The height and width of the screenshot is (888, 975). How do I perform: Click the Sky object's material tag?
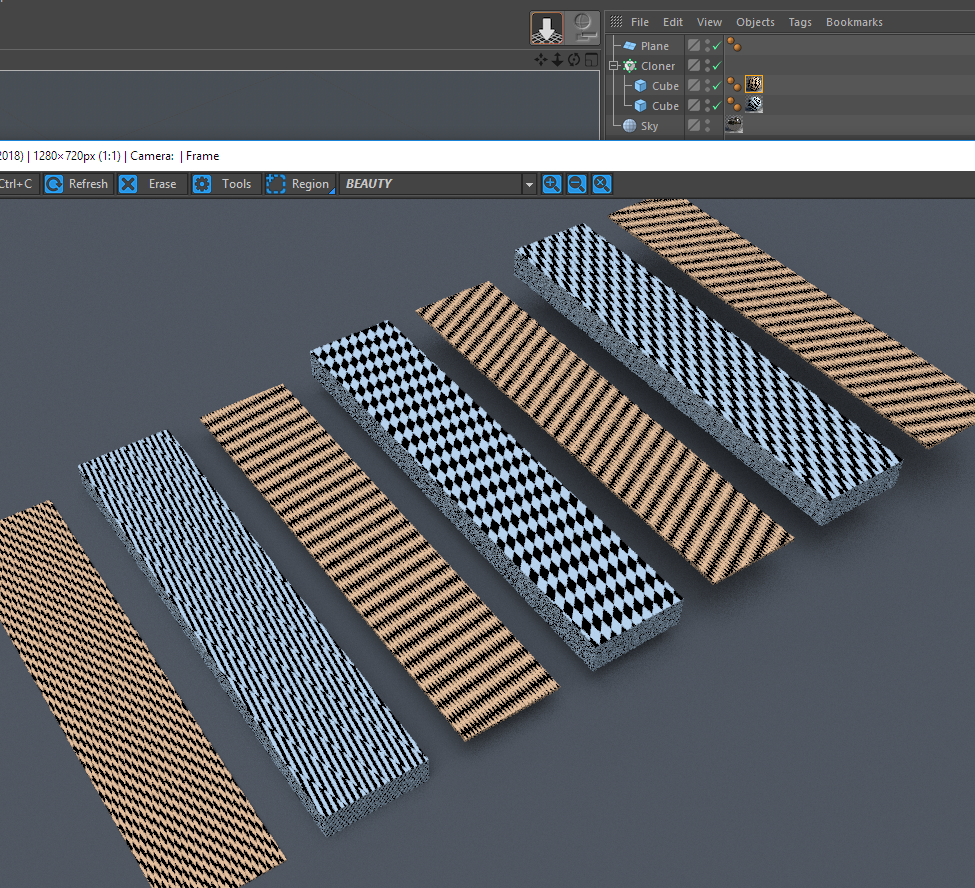pyautogui.click(x=734, y=126)
